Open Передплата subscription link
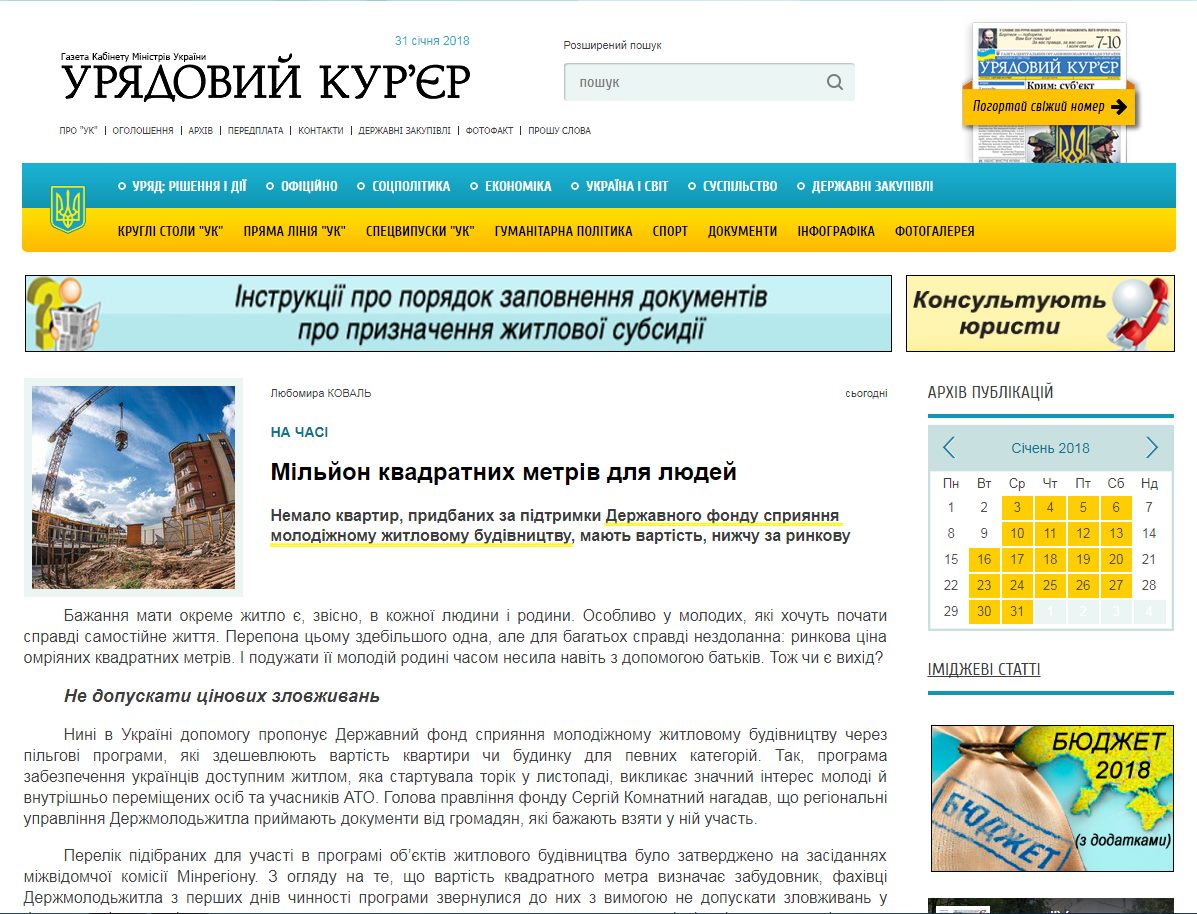The width and height of the screenshot is (1197, 914). [x=256, y=131]
